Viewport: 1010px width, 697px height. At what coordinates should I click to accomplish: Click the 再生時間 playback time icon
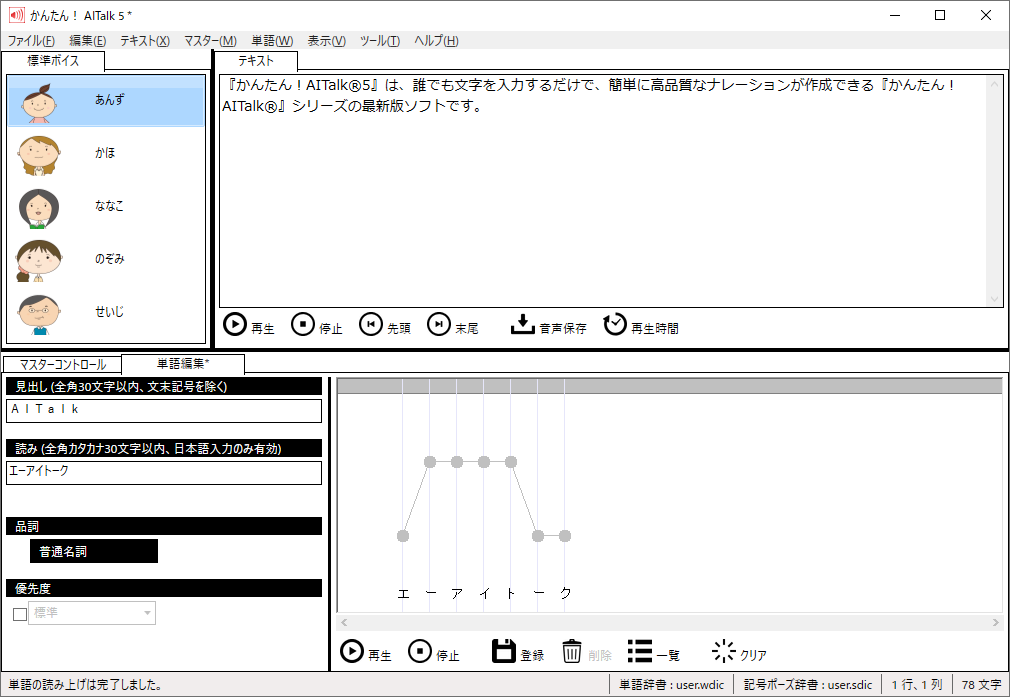click(614, 324)
